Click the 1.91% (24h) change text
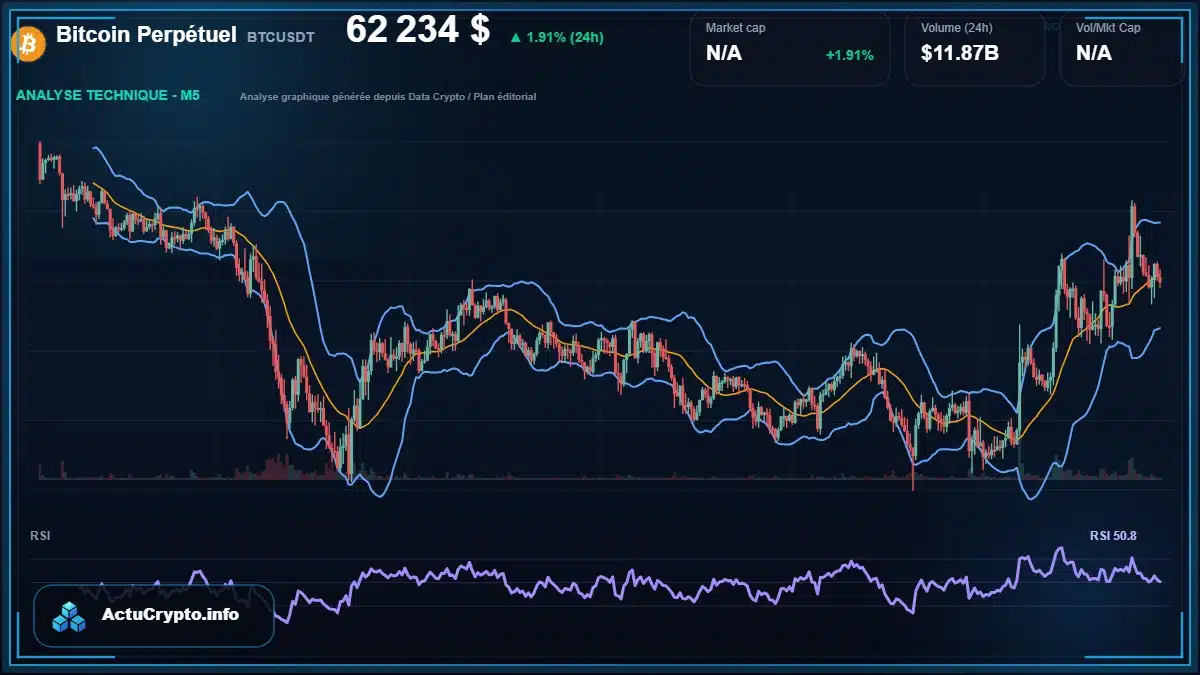1200x675 pixels. point(565,38)
